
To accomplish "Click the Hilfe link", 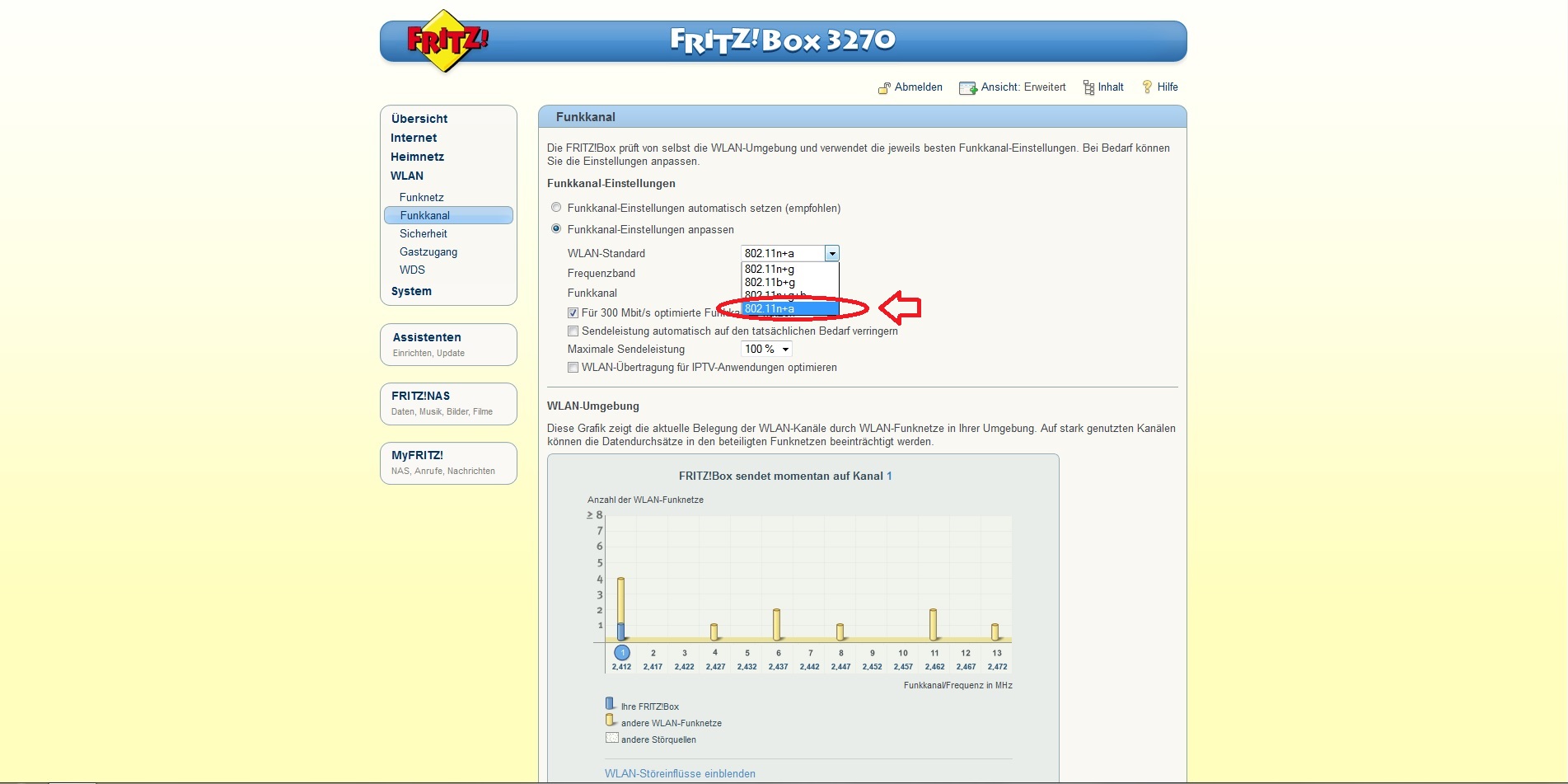I will pos(1168,87).
